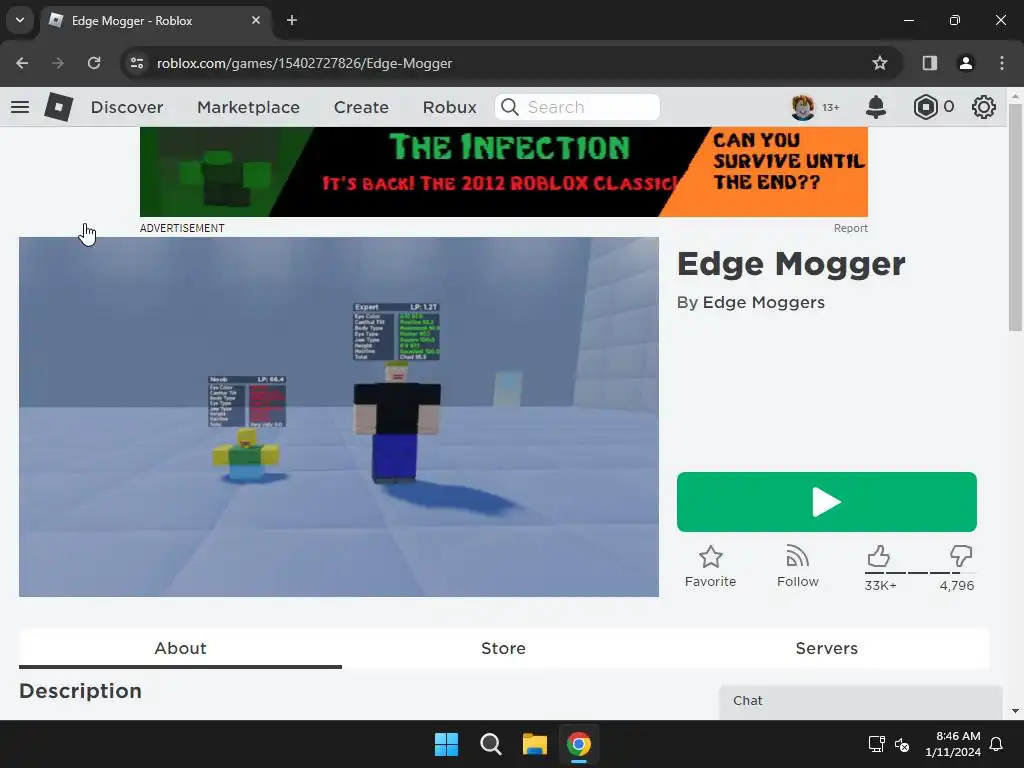Open the Discover menu item
Screen dimensions: 1024x768
(127, 106)
